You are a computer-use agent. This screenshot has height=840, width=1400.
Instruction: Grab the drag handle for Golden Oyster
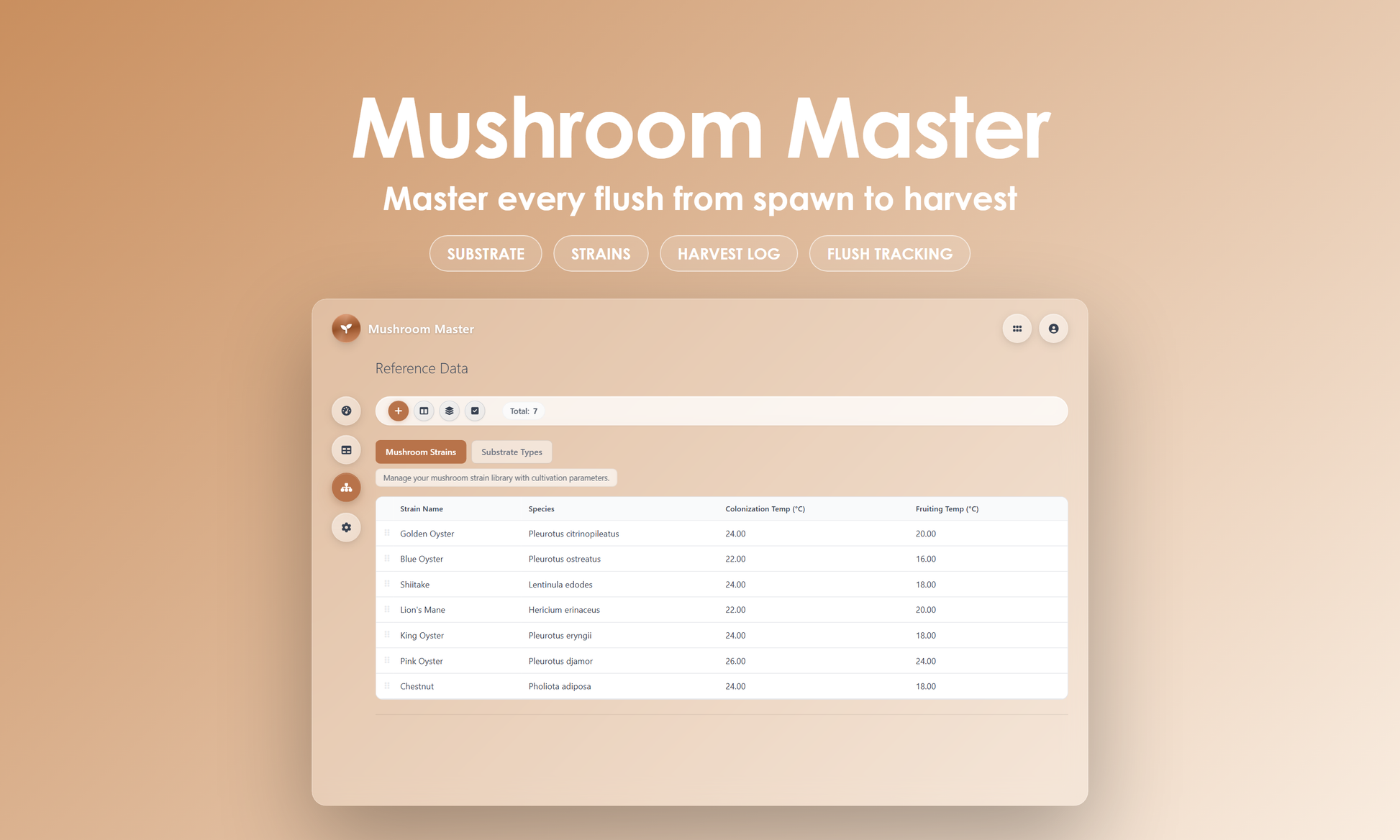[387, 533]
